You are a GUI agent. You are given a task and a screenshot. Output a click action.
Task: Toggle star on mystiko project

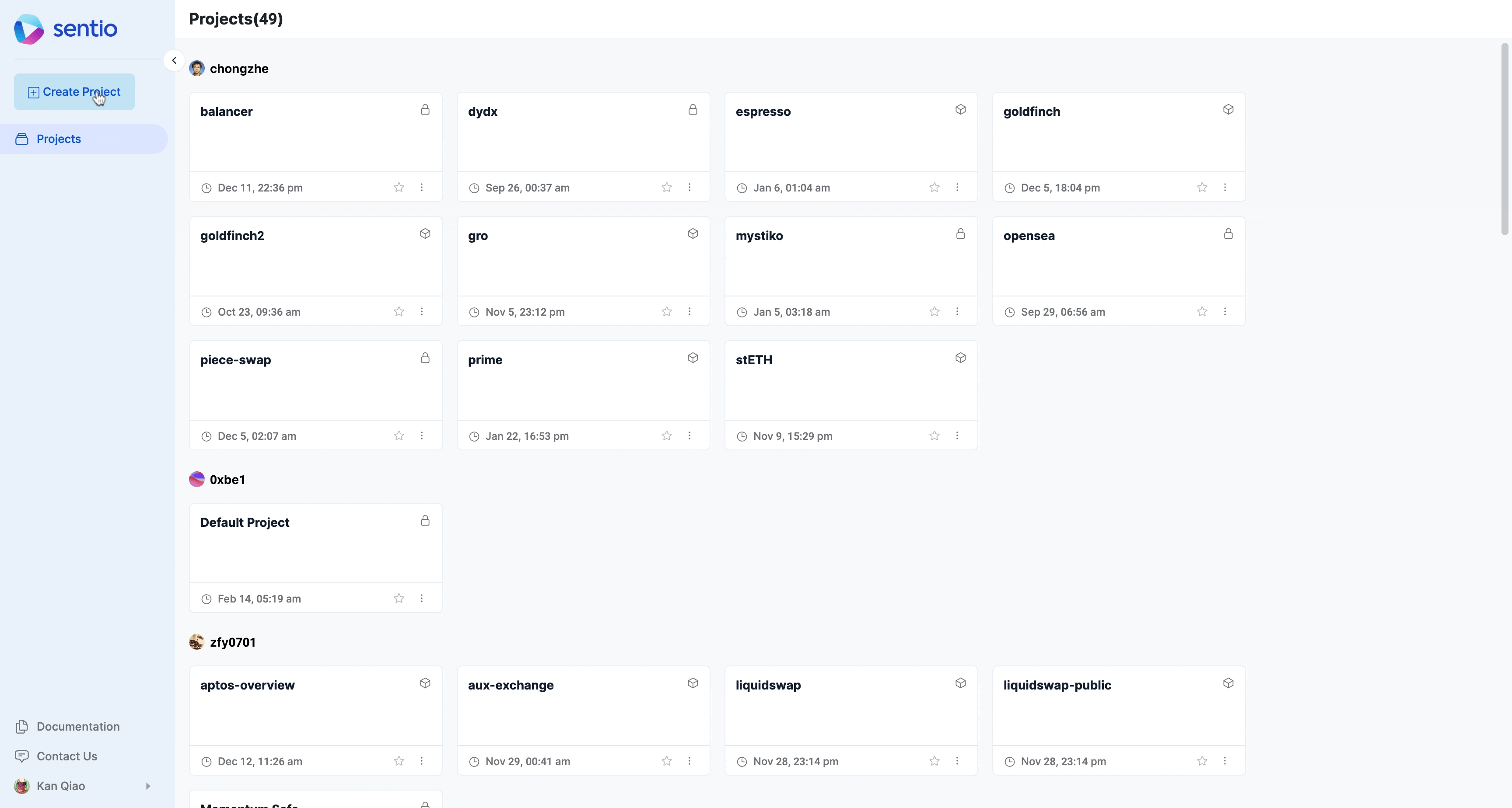934,312
